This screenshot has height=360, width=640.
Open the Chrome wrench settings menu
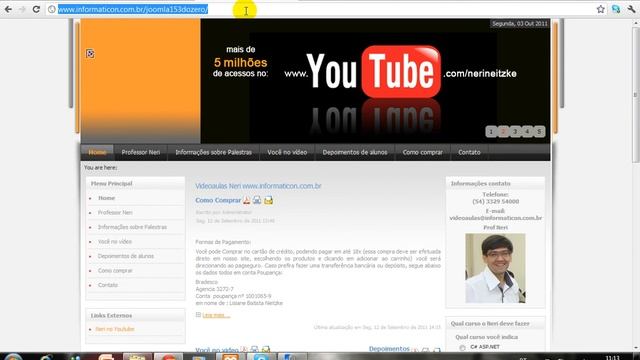click(x=631, y=9)
